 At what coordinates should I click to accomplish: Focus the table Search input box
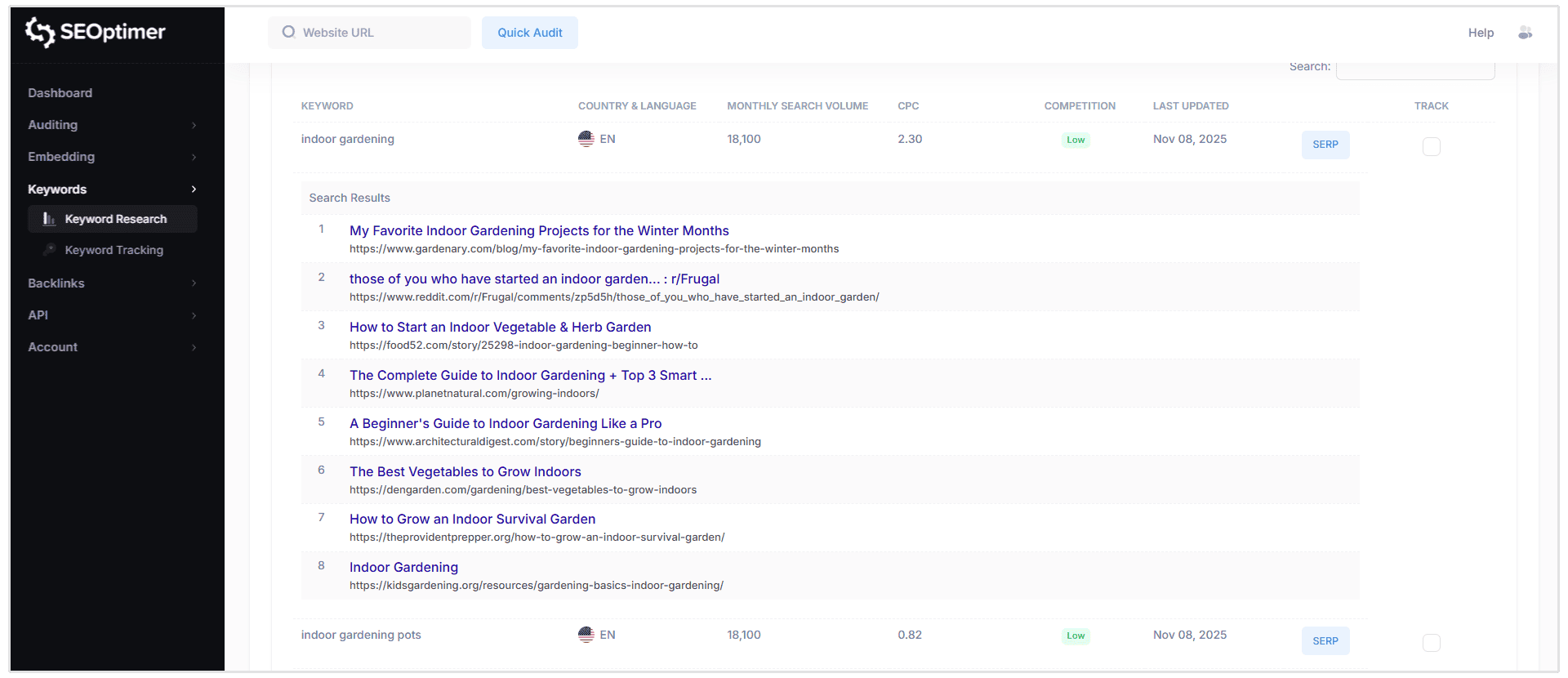(x=1414, y=69)
